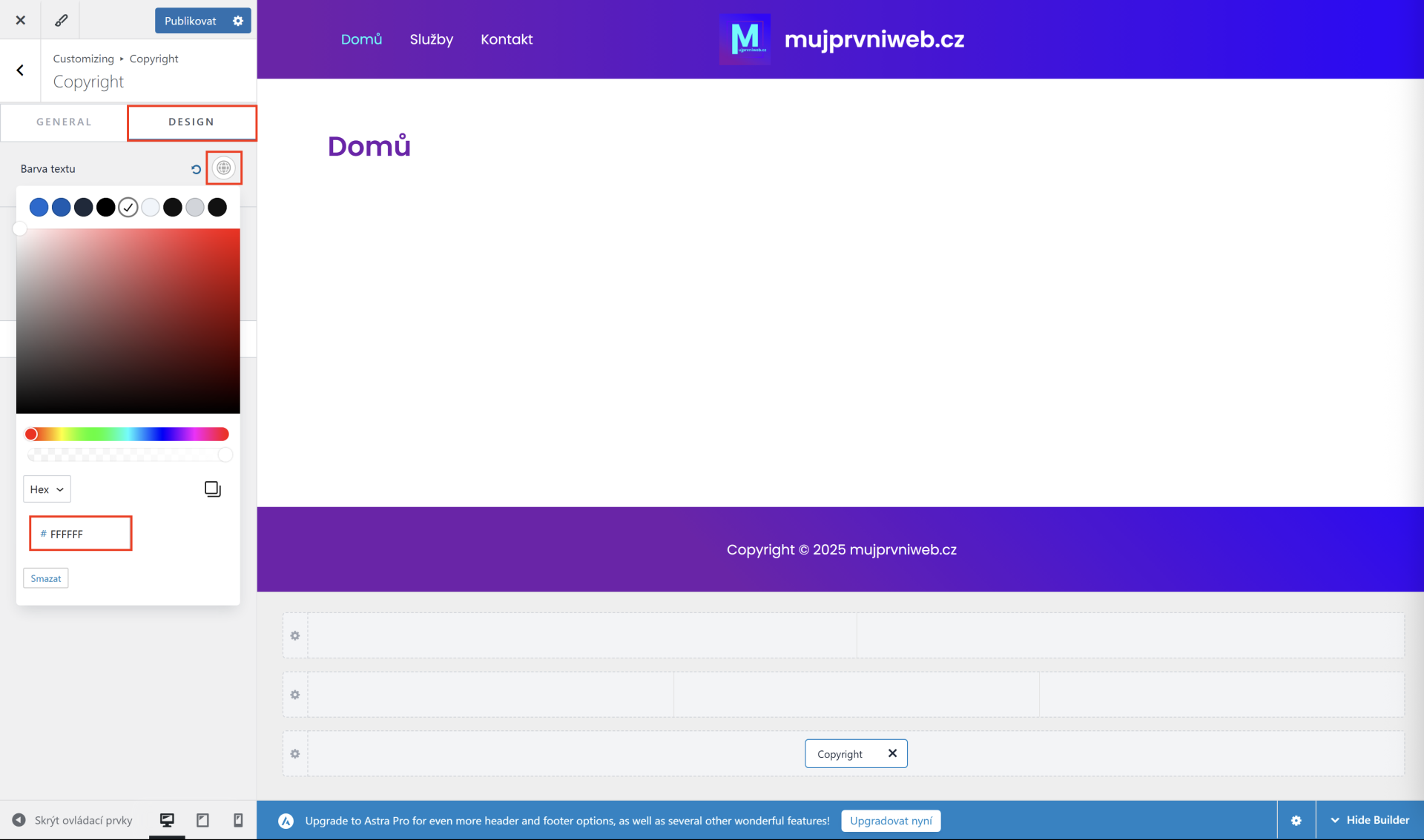Open publish settings gear icon

238,21
